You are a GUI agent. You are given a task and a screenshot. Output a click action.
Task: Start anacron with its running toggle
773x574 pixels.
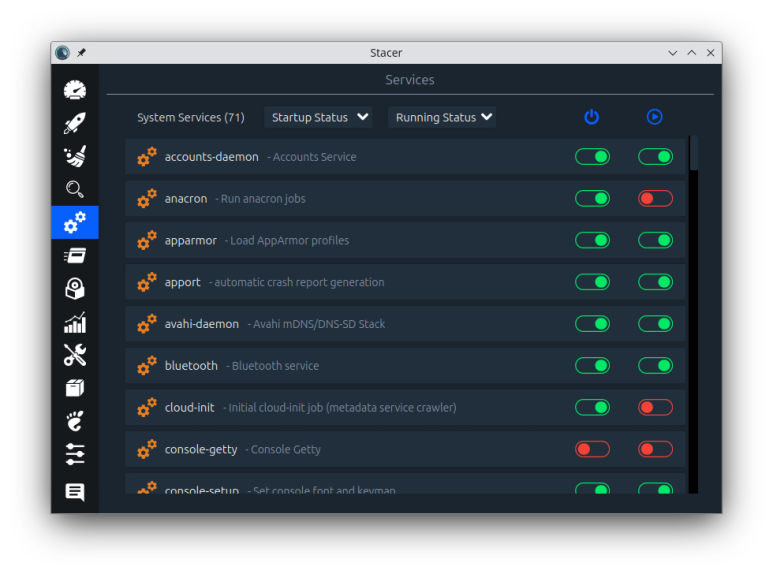coord(655,199)
